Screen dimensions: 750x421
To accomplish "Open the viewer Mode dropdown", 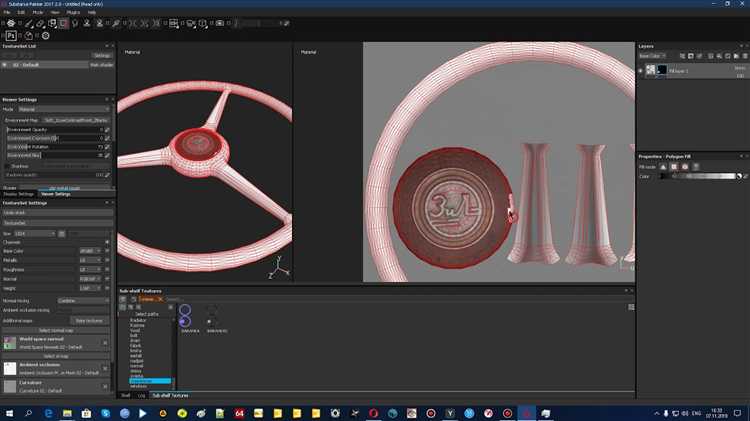I will (64, 110).
